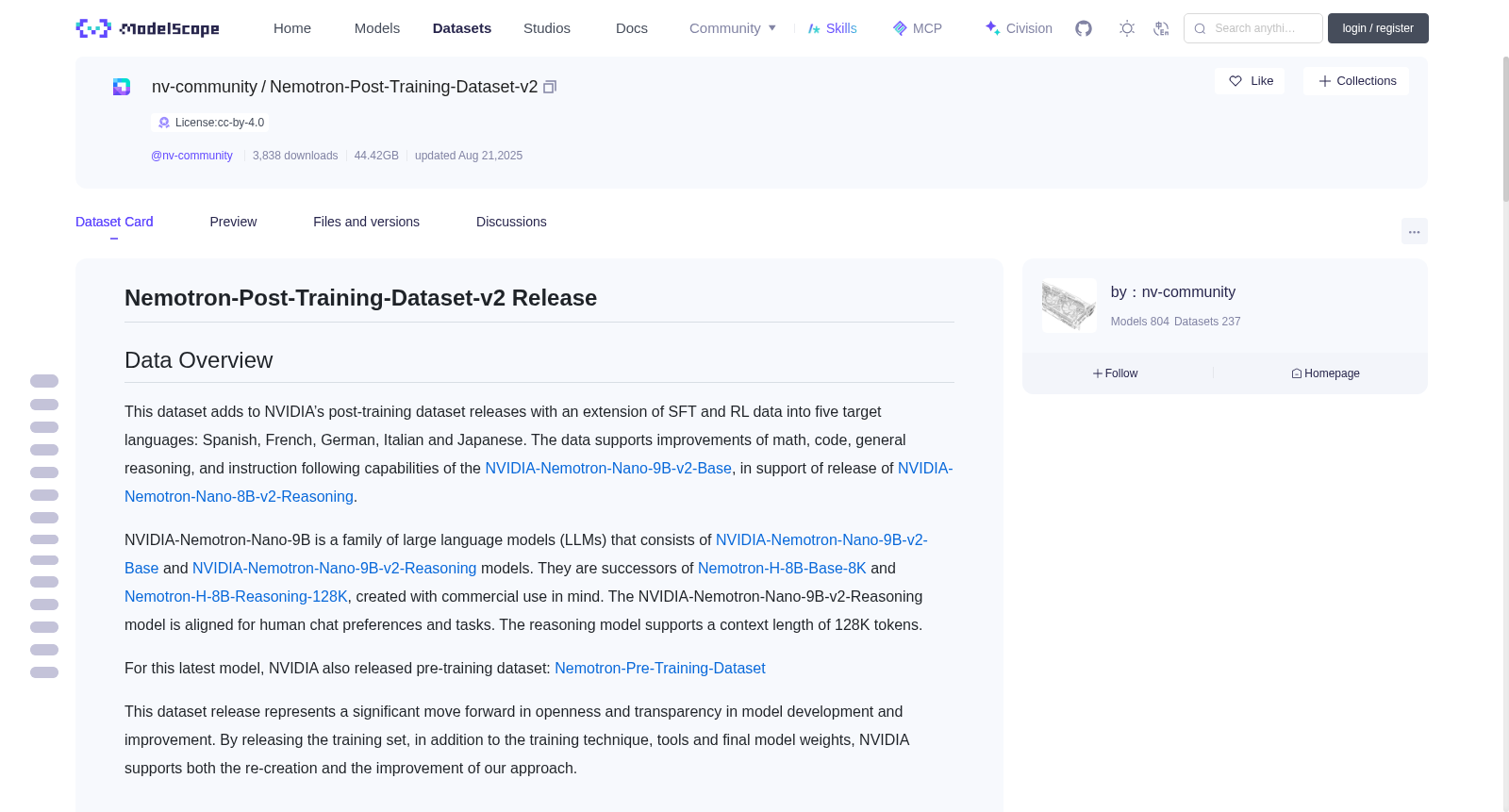The image size is (1509, 812).
Task: Follow the nv-community organization
Action: point(1116,373)
